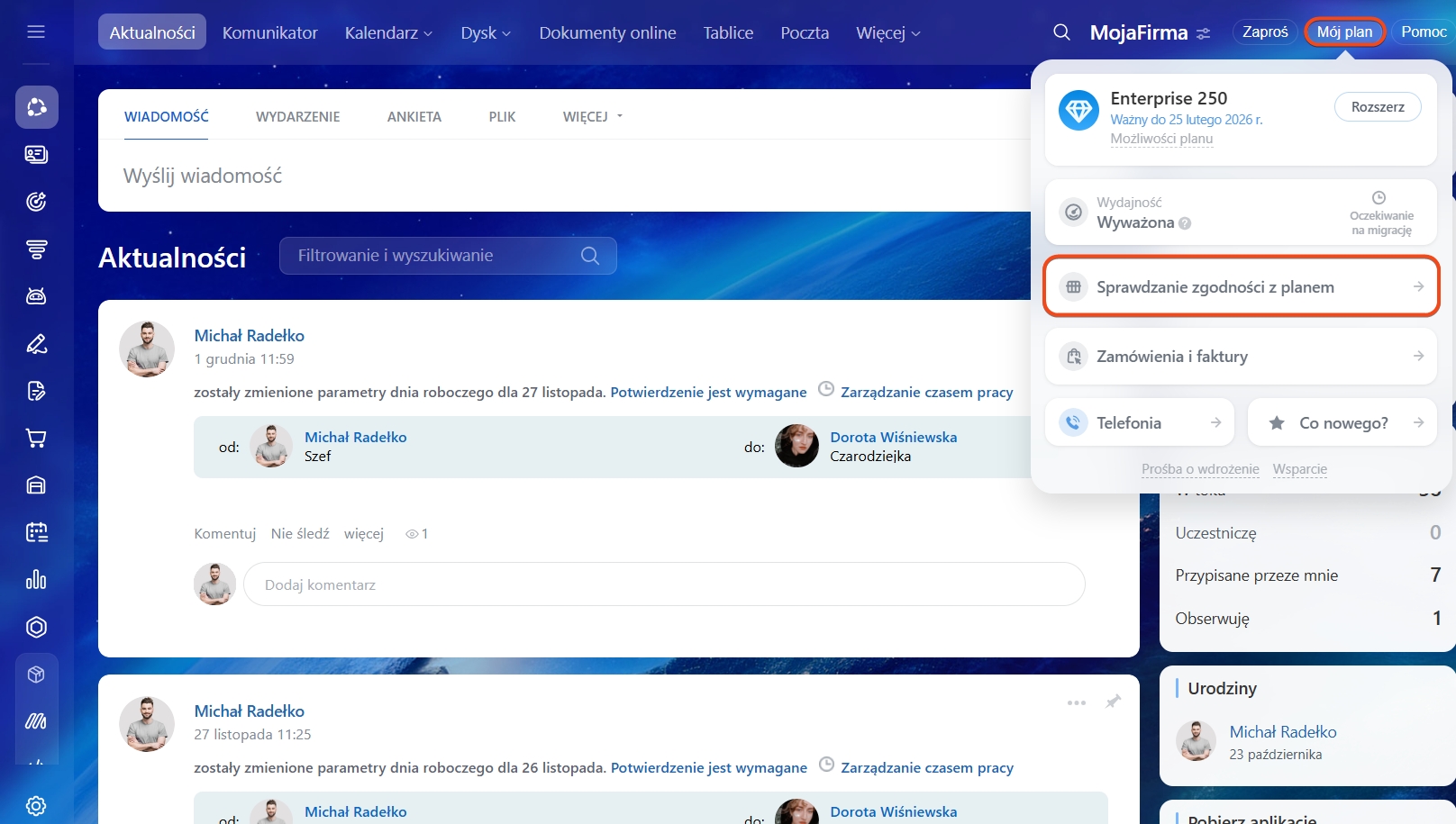Click the search magnifier in the top bar

click(1061, 32)
